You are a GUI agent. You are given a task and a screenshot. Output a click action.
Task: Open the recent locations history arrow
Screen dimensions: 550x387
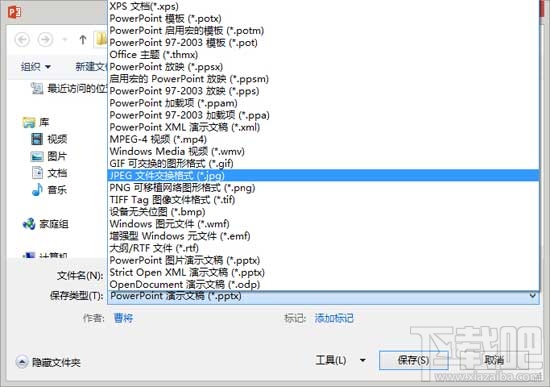[x=65, y=39]
